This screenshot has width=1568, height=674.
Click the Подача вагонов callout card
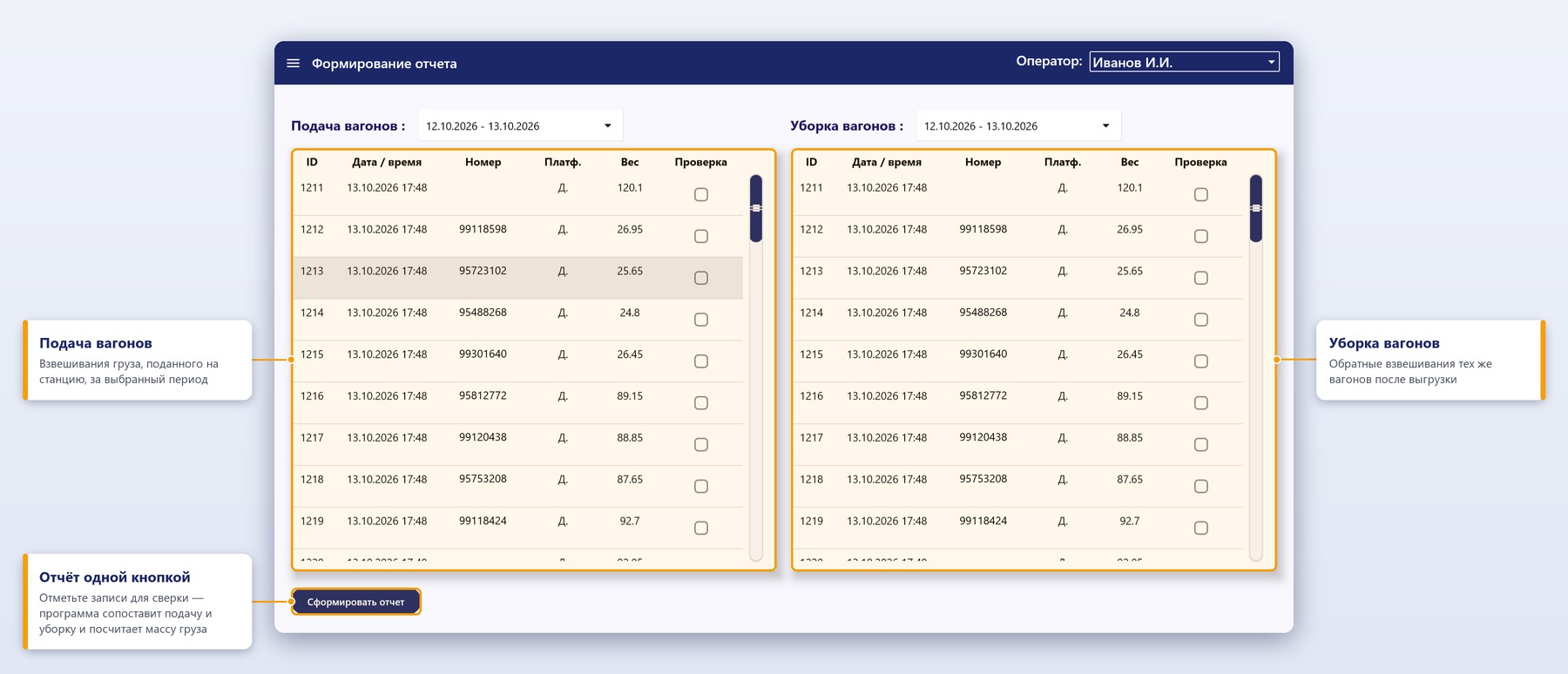pos(138,361)
